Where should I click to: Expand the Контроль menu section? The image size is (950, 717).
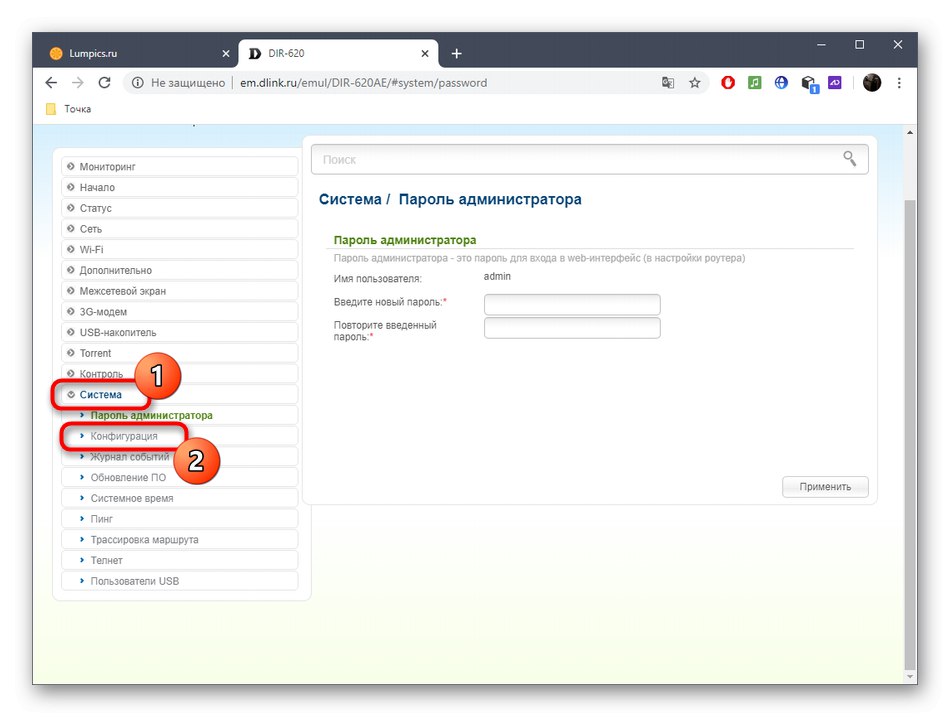coord(179,374)
